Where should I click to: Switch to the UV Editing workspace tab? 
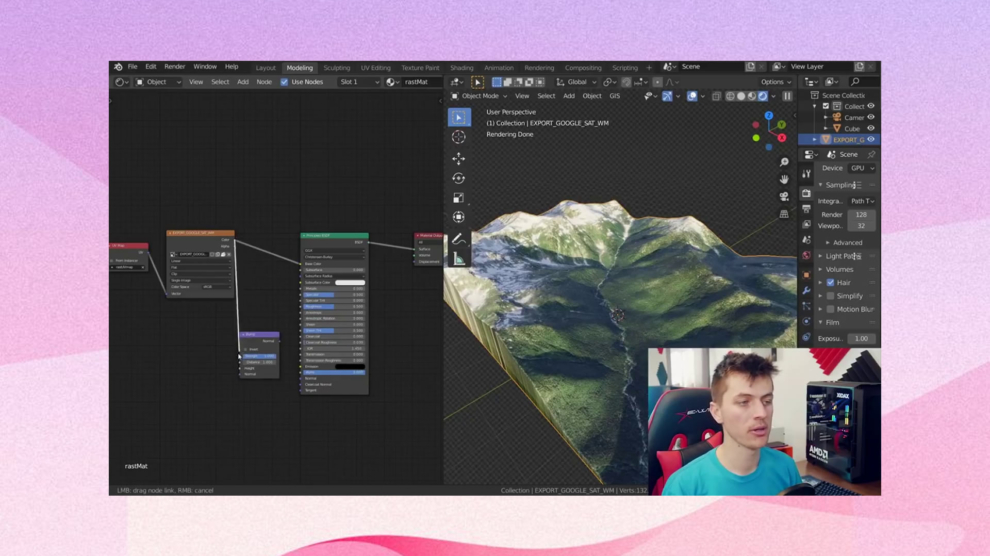pyautogui.click(x=376, y=68)
